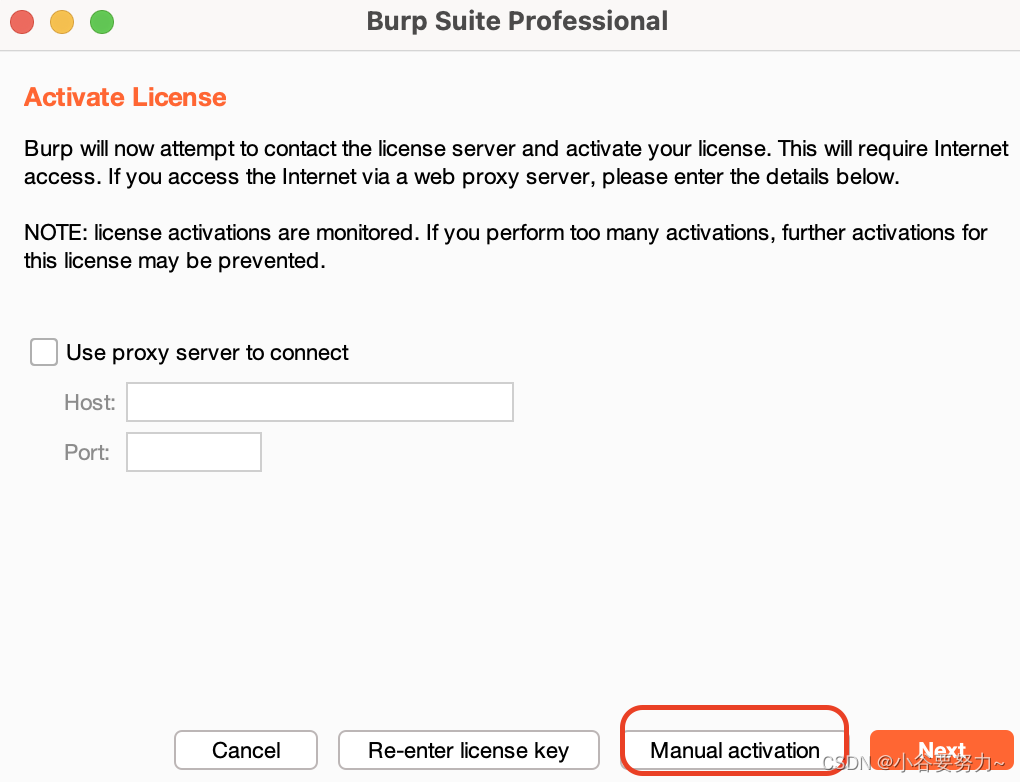Click the Burp Suite Professional title bar
The height and width of the screenshot is (782, 1020).
point(517,20)
